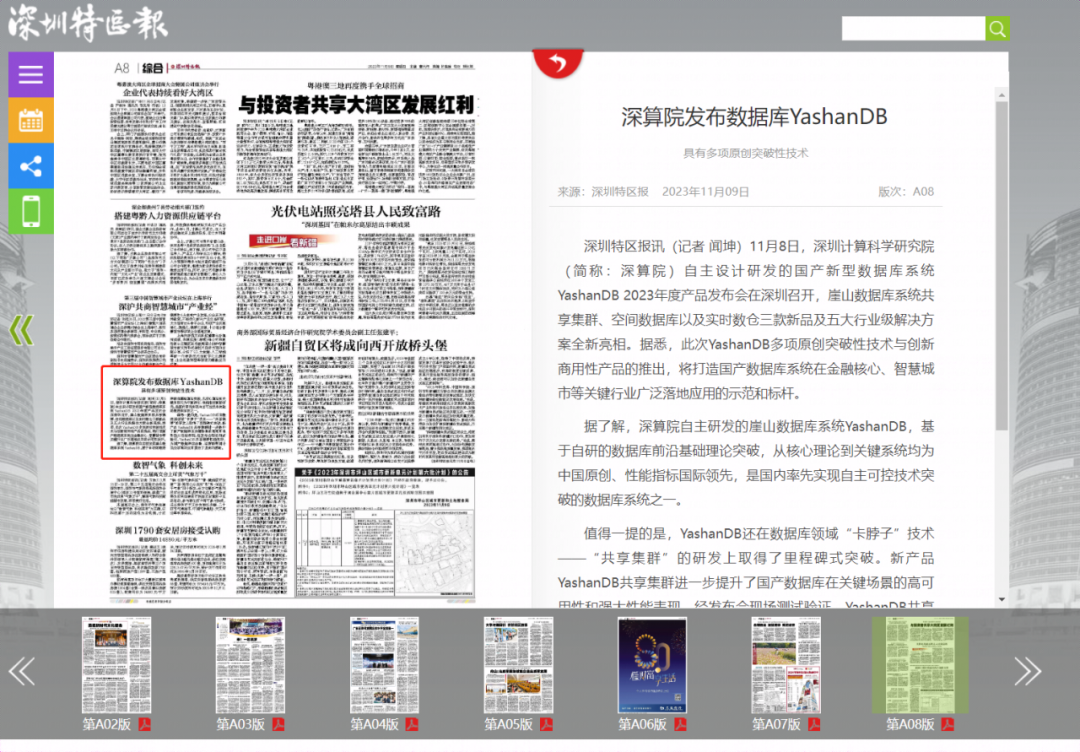Click the article scrollbar down arrow
Screen dimensions: 1080x752
pos(1001,600)
